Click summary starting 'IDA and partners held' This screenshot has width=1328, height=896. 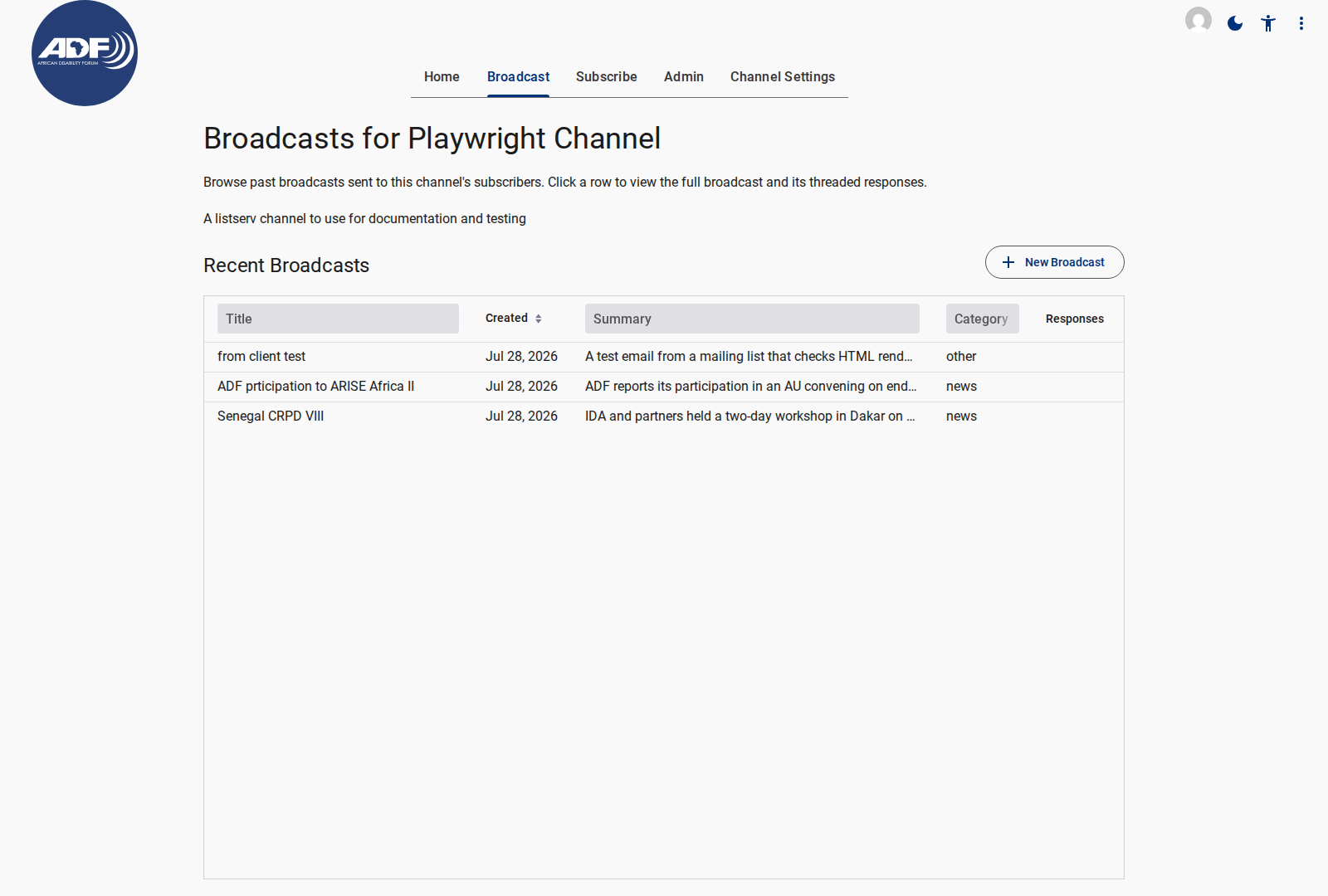[x=750, y=416]
